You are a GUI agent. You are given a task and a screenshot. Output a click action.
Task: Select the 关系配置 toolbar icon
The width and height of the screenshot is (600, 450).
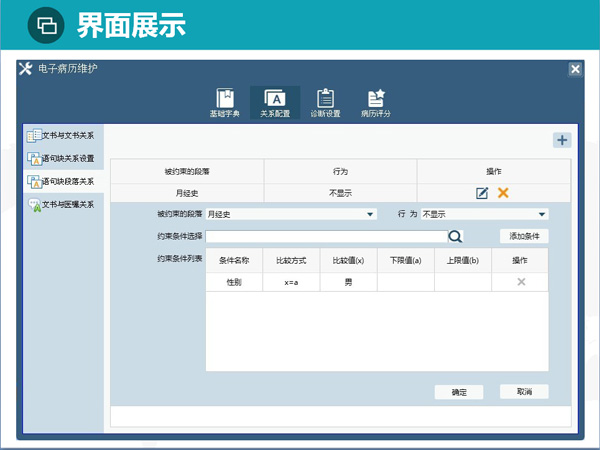coord(275,103)
